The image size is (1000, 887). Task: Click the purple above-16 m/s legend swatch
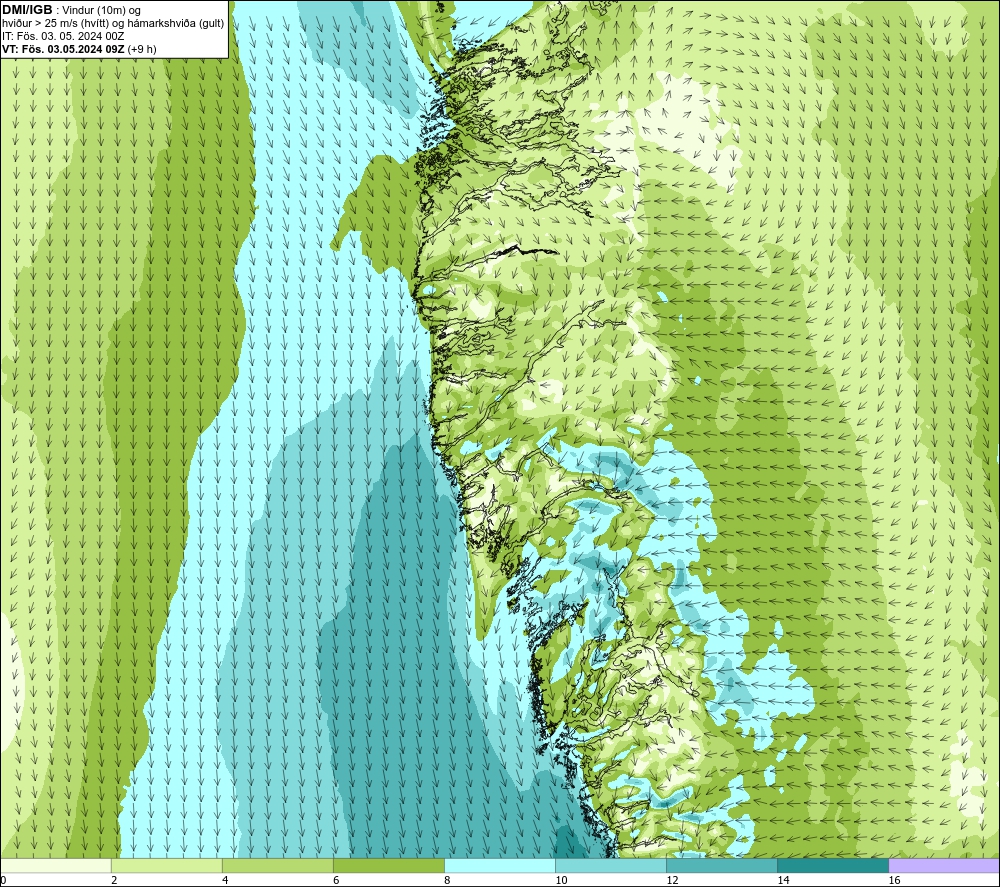tap(944, 866)
